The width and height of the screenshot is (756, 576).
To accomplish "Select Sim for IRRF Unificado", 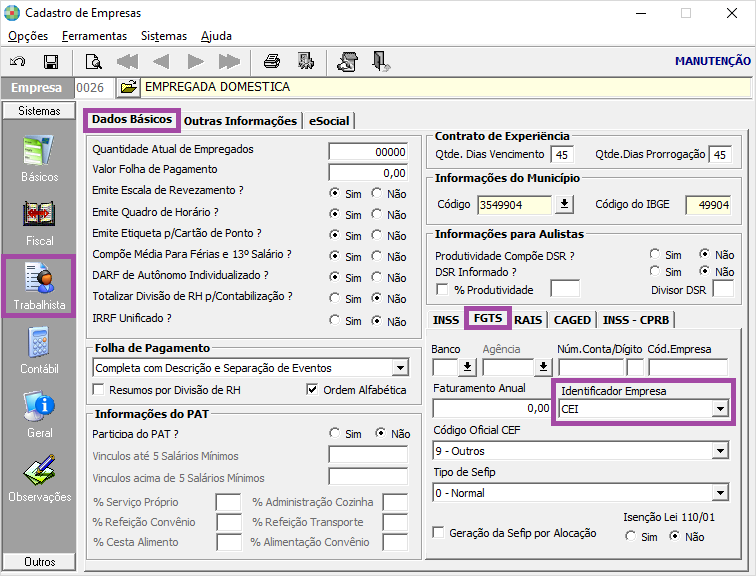I will (334, 320).
